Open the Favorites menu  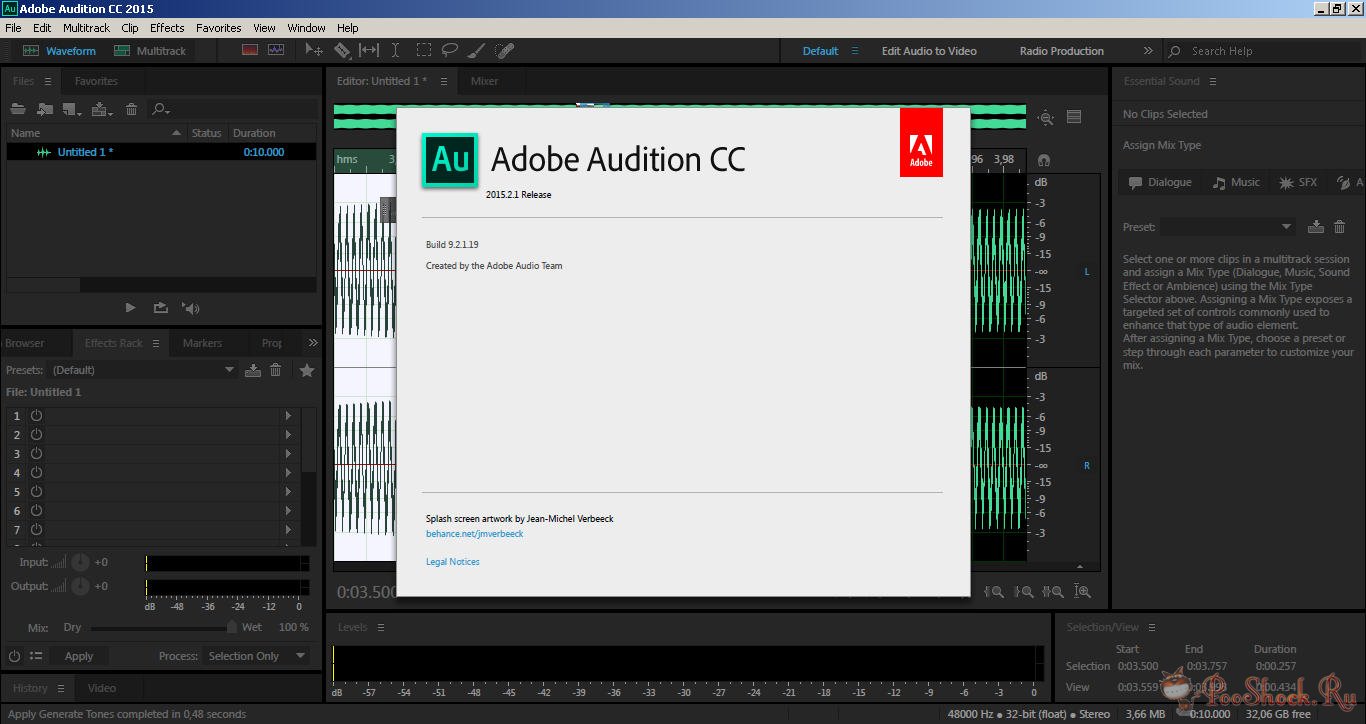(218, 28)
